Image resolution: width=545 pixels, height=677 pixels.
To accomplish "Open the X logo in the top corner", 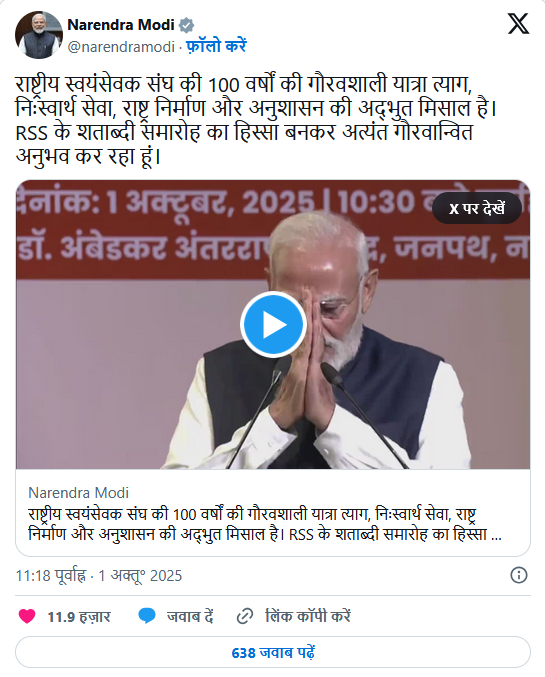I will coord(518,23).
